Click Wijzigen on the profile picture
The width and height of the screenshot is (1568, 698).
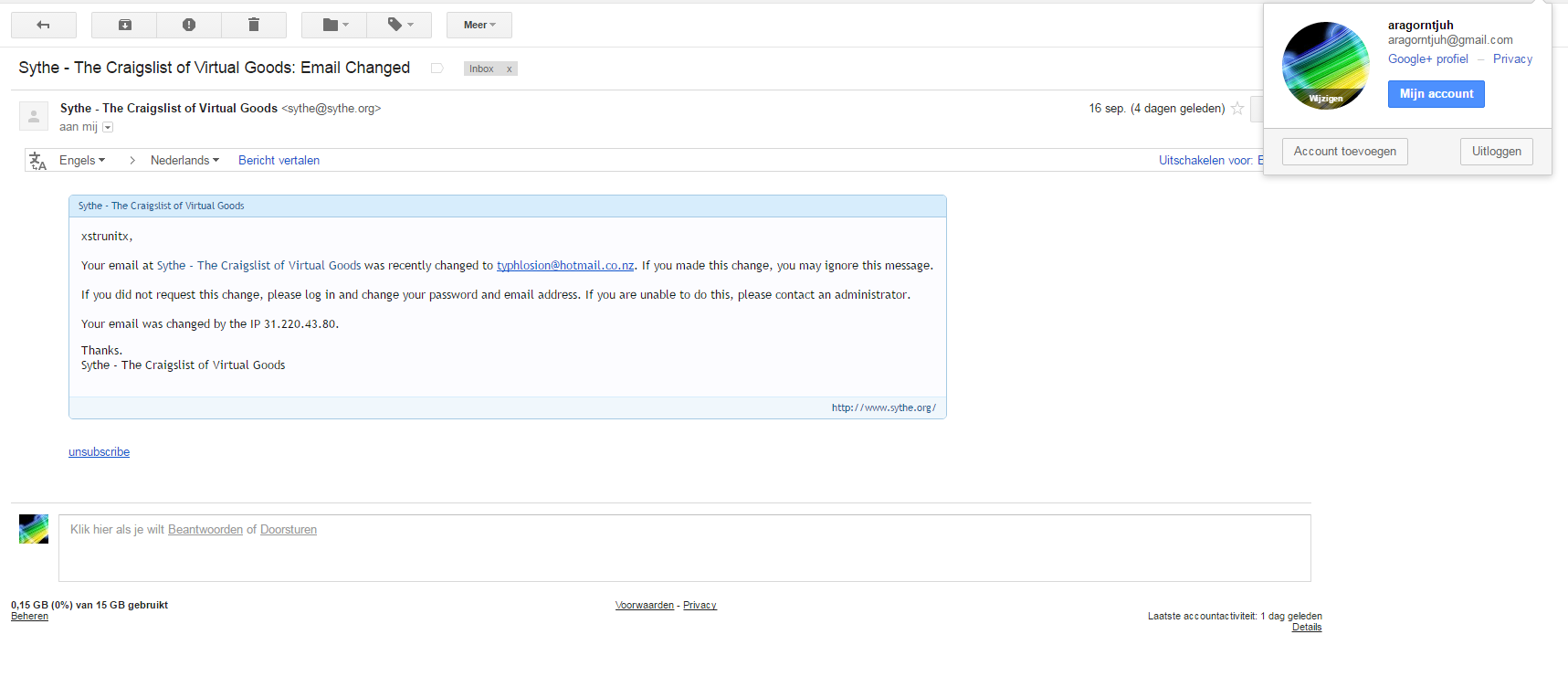pos(1326,99)
